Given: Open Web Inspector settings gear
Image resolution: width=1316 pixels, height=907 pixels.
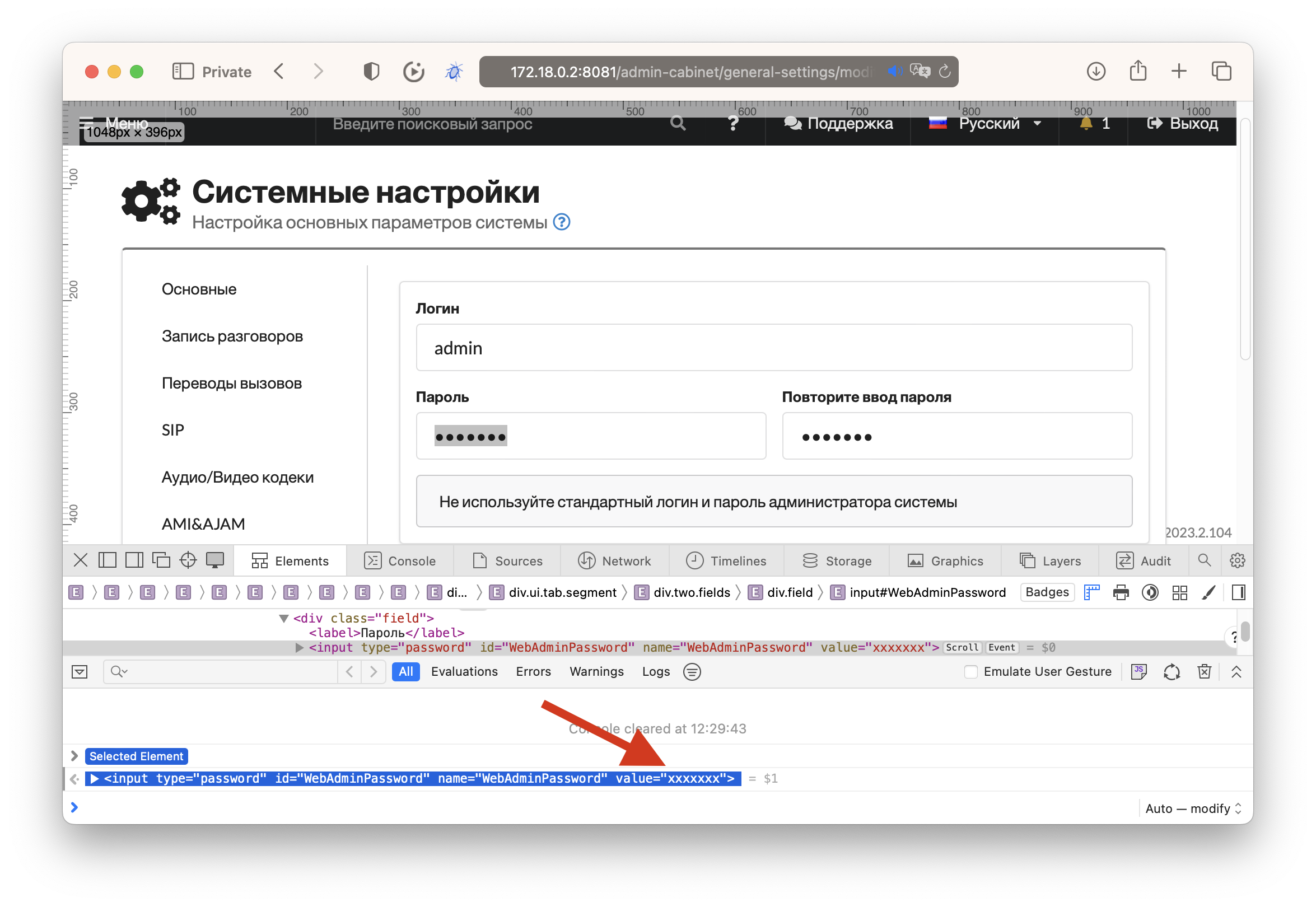Looking at the screenshot, I should 1237,560.
